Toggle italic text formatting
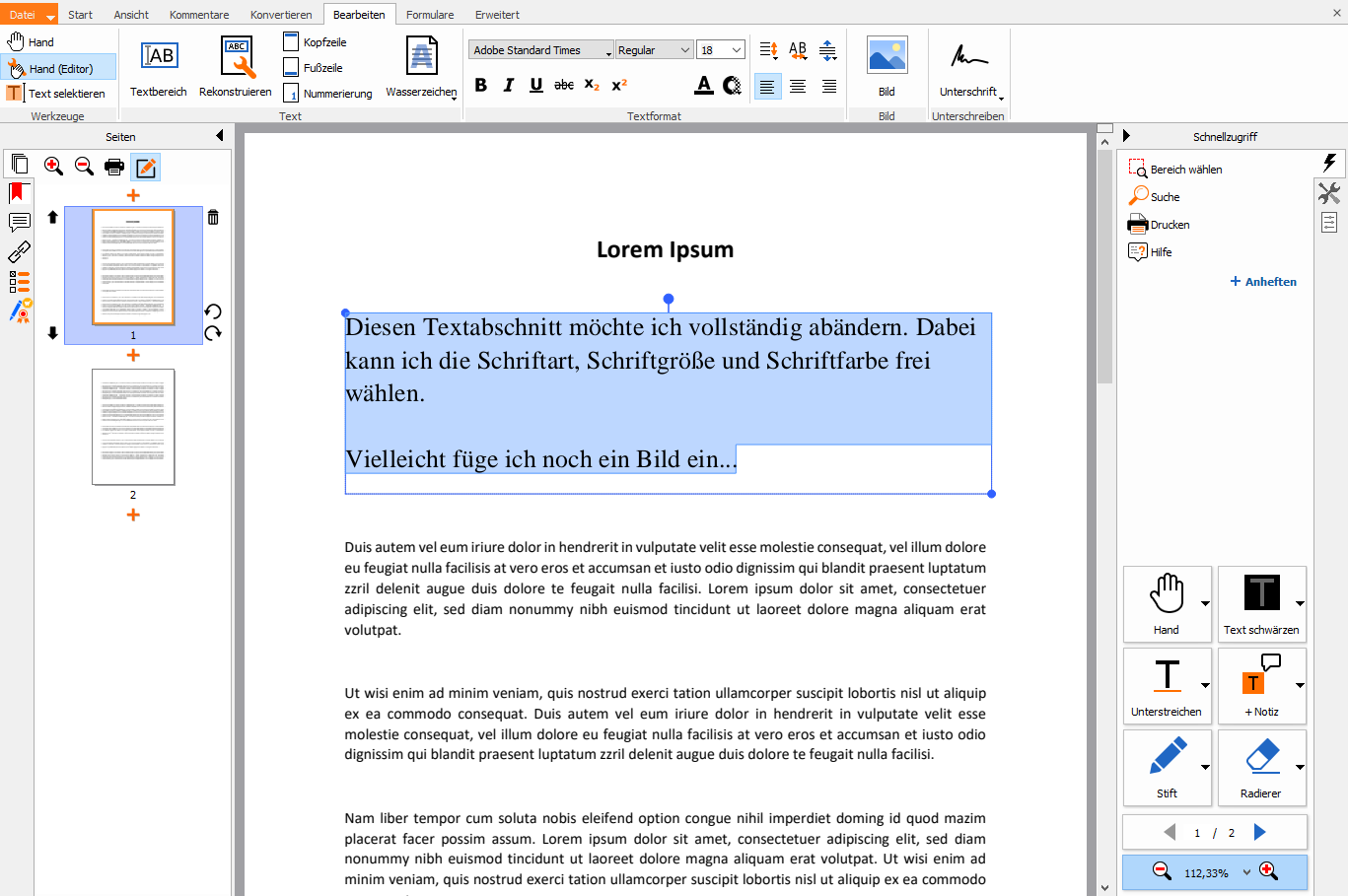Viewport: 1348px width, 896px height. tap(509, 86)
